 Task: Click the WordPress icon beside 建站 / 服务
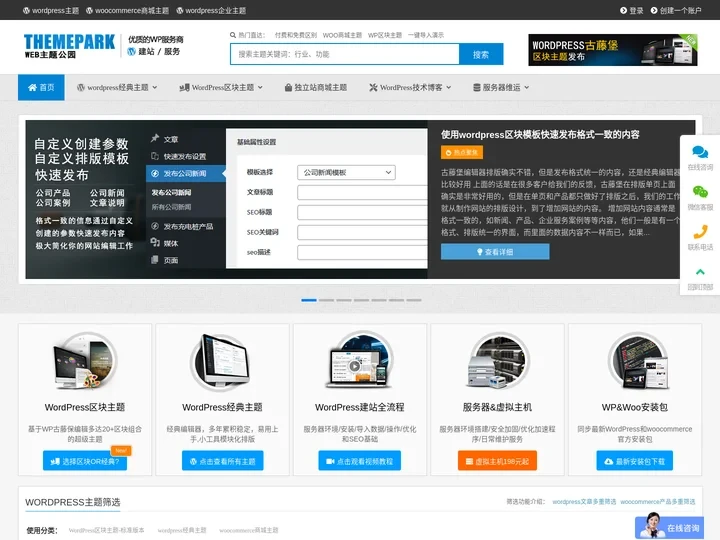point(131,51)
